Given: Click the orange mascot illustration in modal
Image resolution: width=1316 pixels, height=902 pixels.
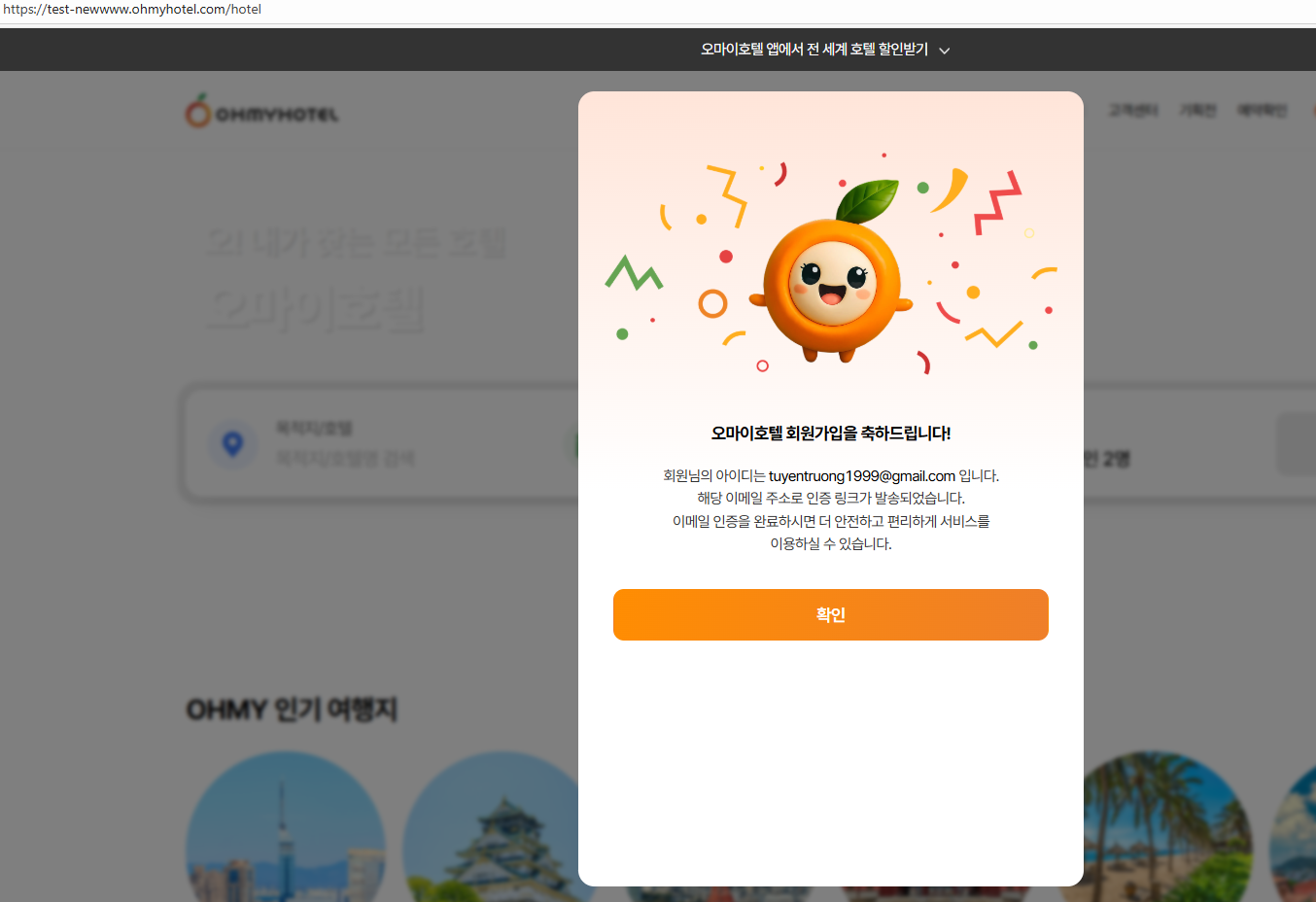Looking at the screenshot, I should 831,272.
